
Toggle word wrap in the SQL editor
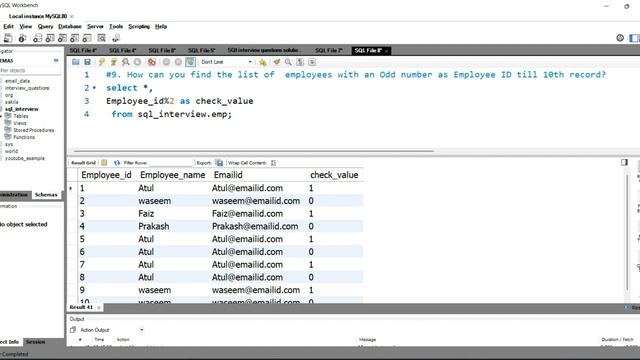(312, 62)
